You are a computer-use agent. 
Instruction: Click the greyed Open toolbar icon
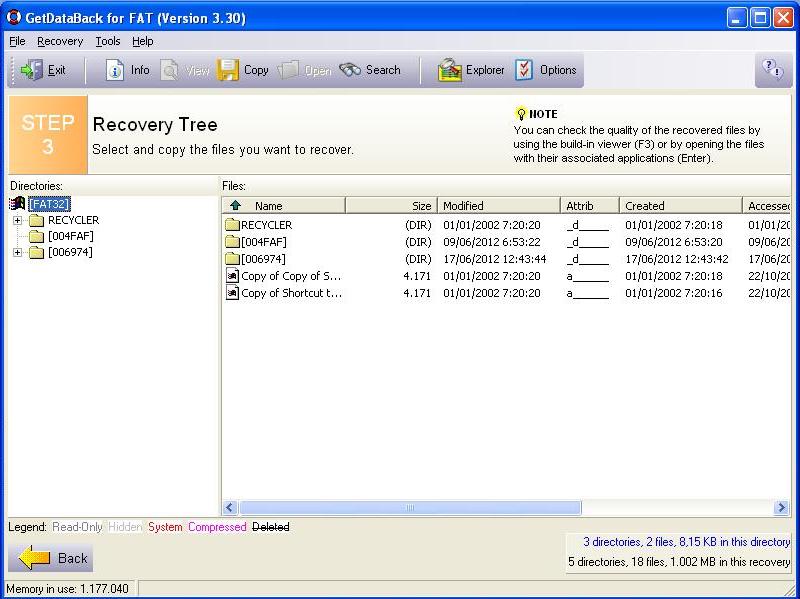click(x=288, y=70)
